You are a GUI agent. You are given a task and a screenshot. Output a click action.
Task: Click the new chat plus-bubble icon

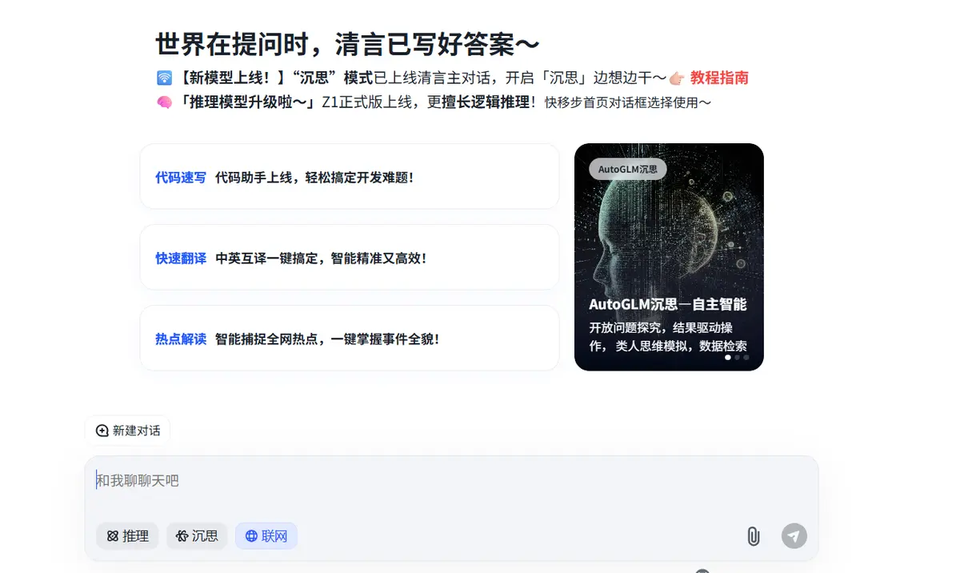(102, 431)
